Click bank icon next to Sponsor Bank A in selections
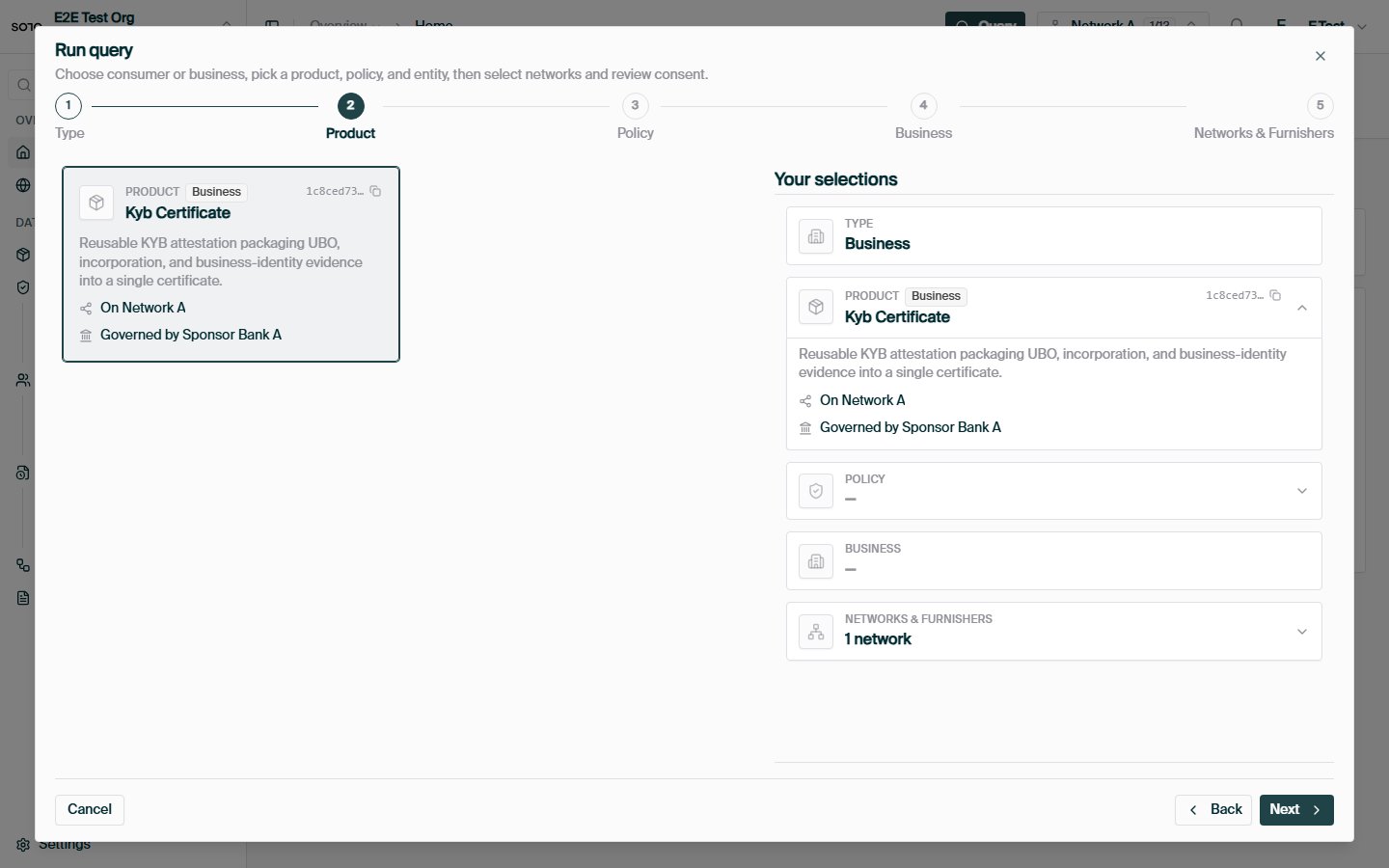Image resolution: width=1389 pixels, height=868 pixels. (805, 428)
